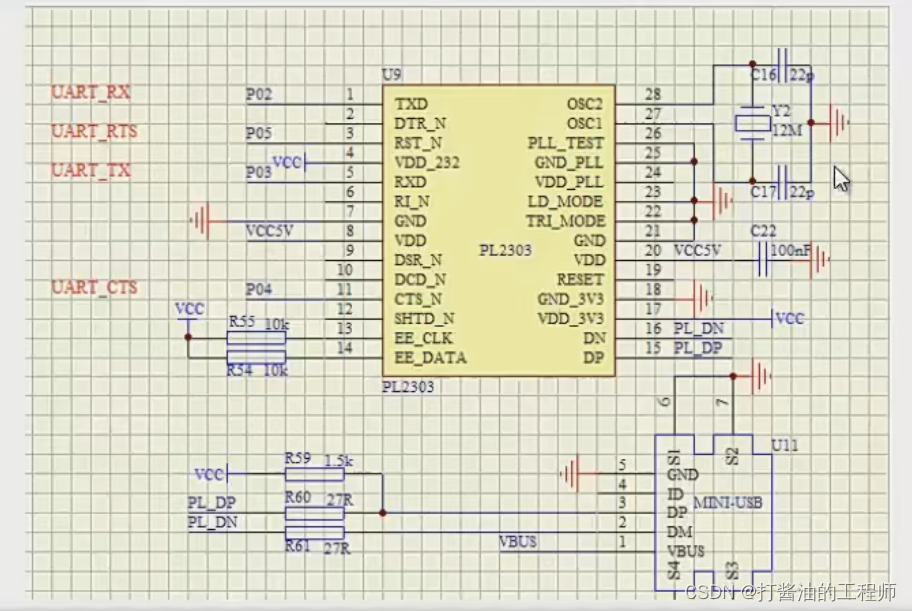912x611 pixels.
Task: Click the R59 1.5k resistor symbol
Action: (x=314, y=474)
